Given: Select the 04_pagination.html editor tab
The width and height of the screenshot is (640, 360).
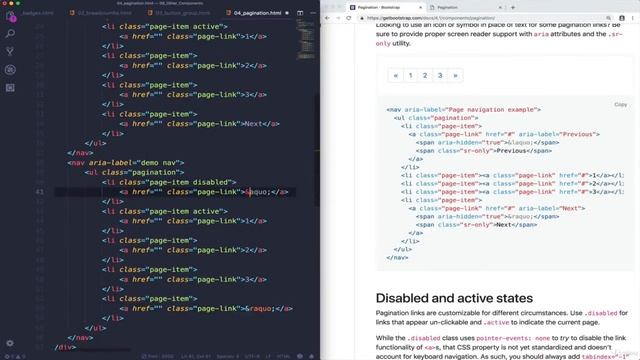Looking at the screenshot, I should coord(257,13).
